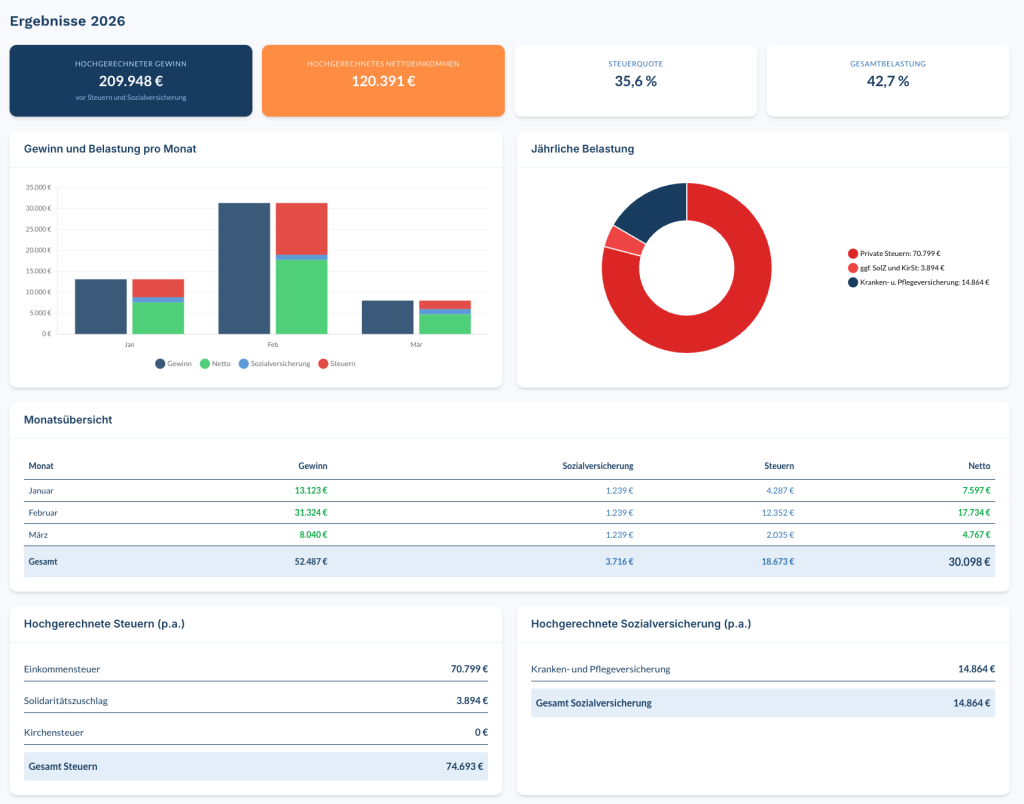The width and height of the screenshot is (1024, 804).
Task: Toggle the Gewinn series in the bar chart legend
Action: pyautogui.click(x=173, y=364)
